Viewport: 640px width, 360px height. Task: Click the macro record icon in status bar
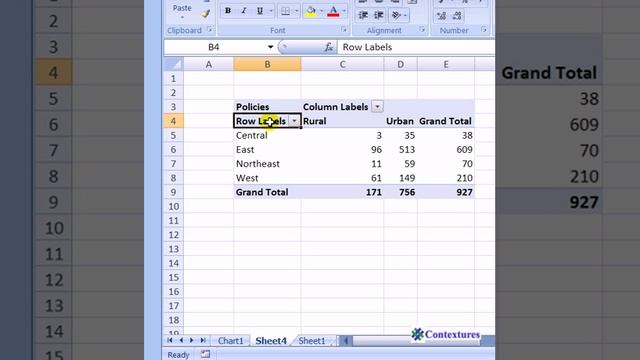205,354
